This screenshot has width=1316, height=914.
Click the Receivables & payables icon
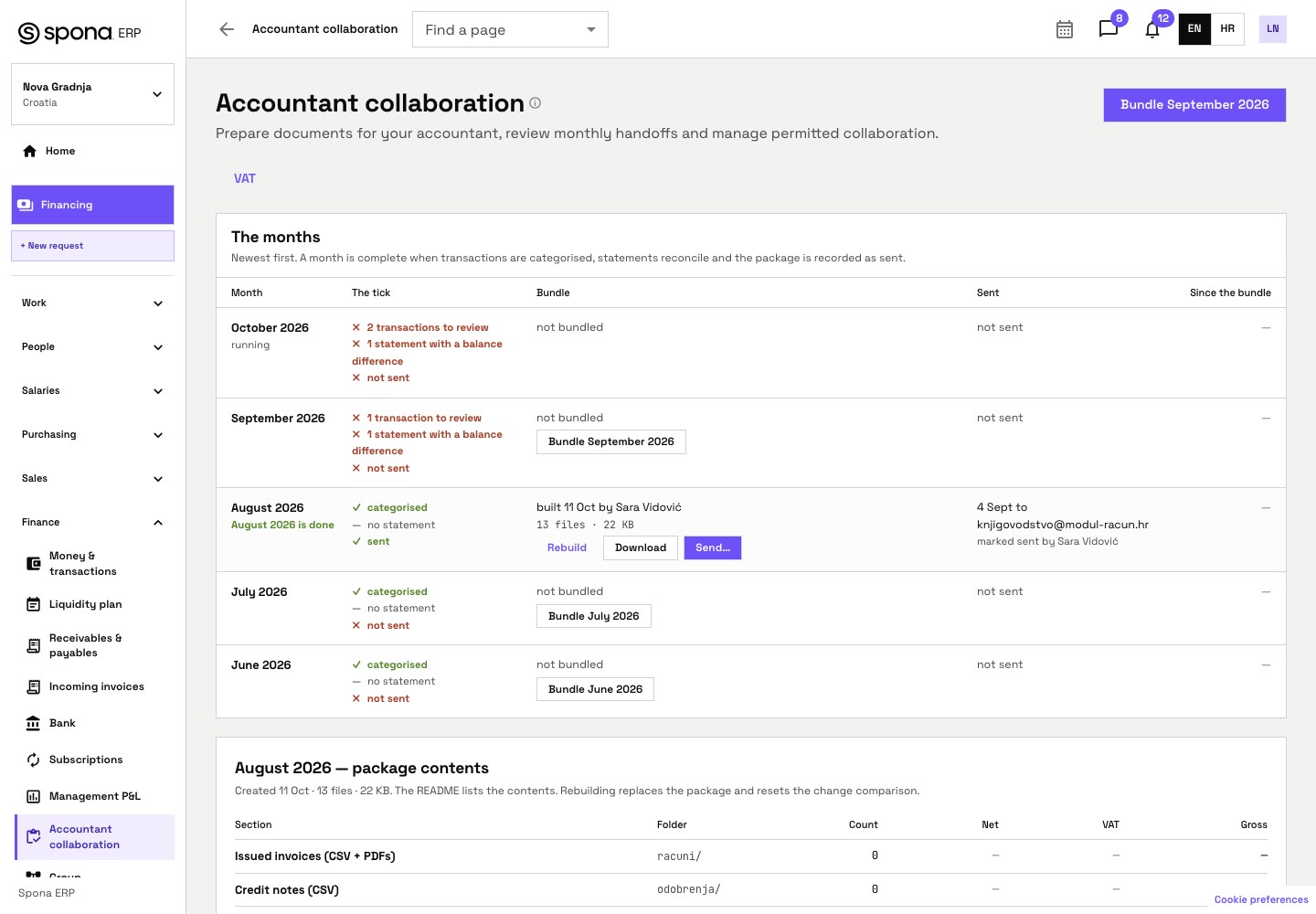pos(33,645)
